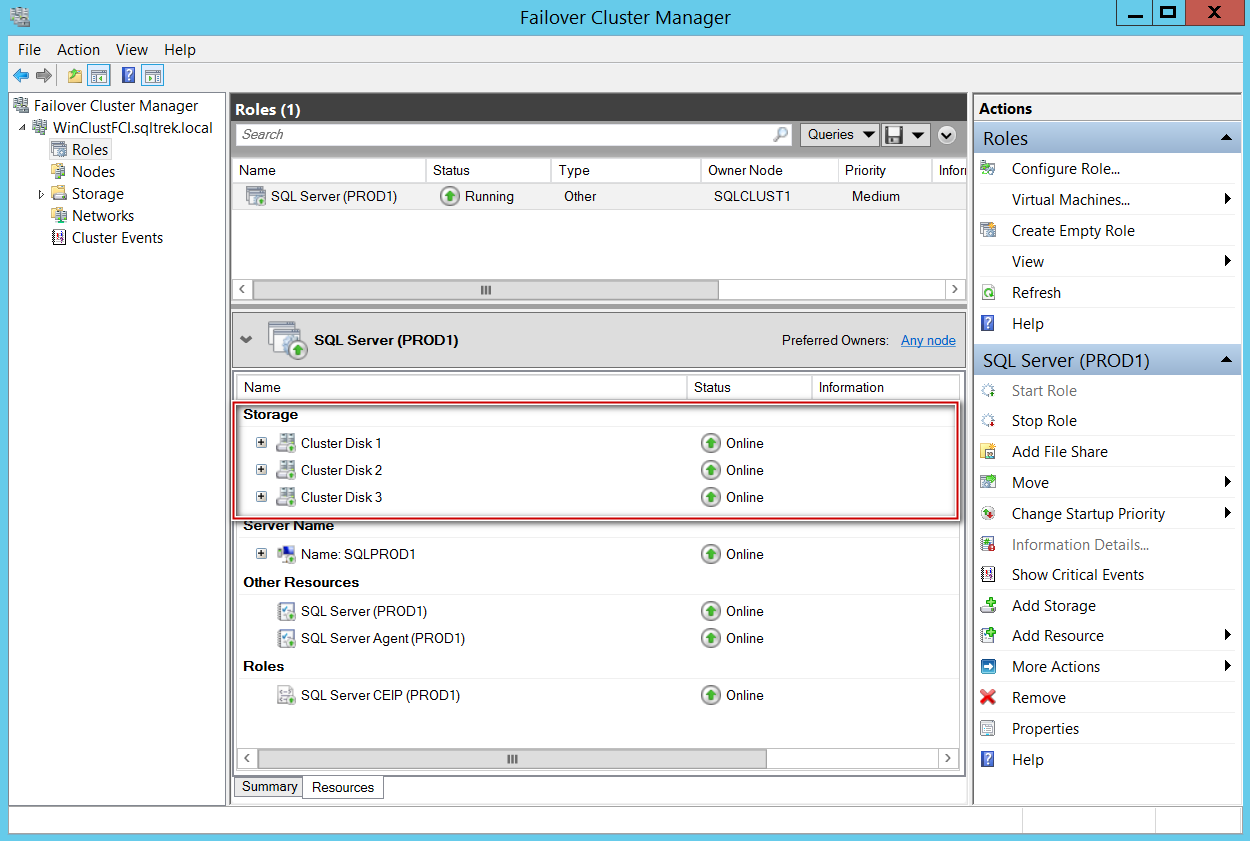
Task: Click the Configure Role icon
Action: pos(988,169)
